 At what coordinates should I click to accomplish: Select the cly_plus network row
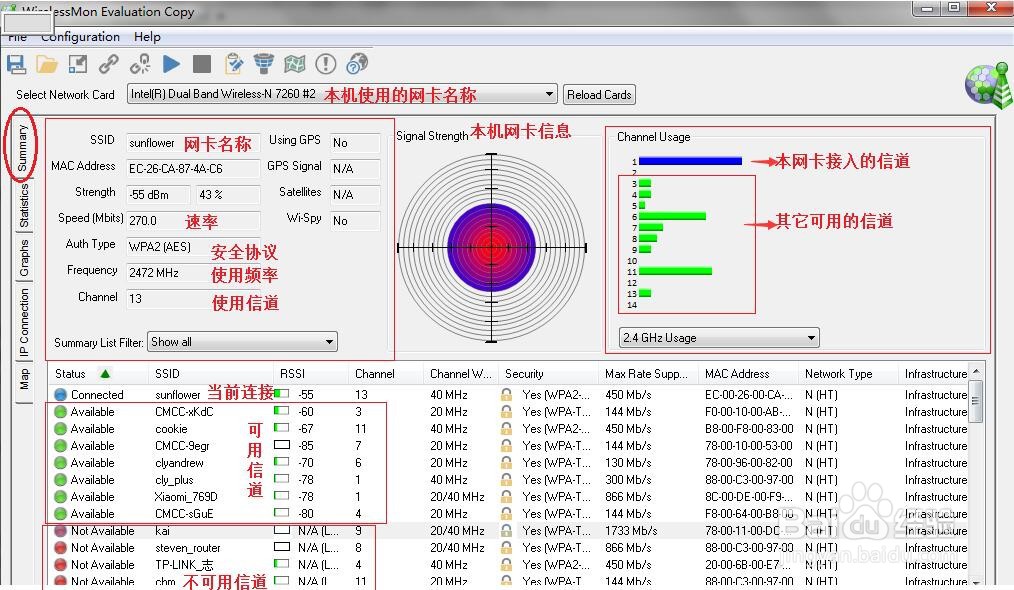(510, 480)
